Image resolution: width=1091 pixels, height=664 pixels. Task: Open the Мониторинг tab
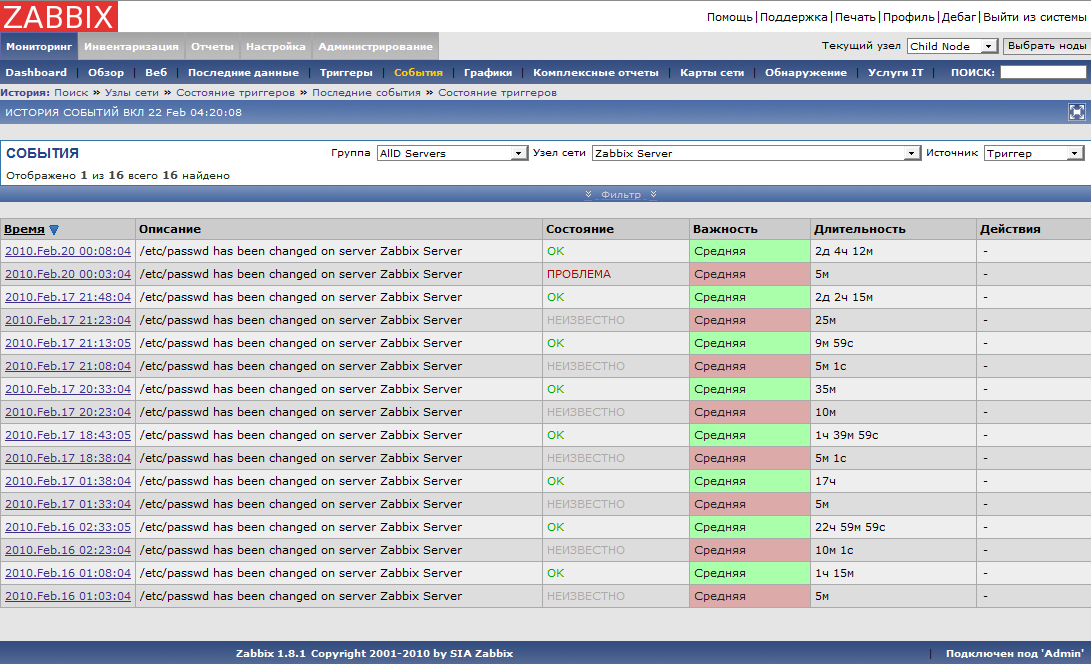39,47
